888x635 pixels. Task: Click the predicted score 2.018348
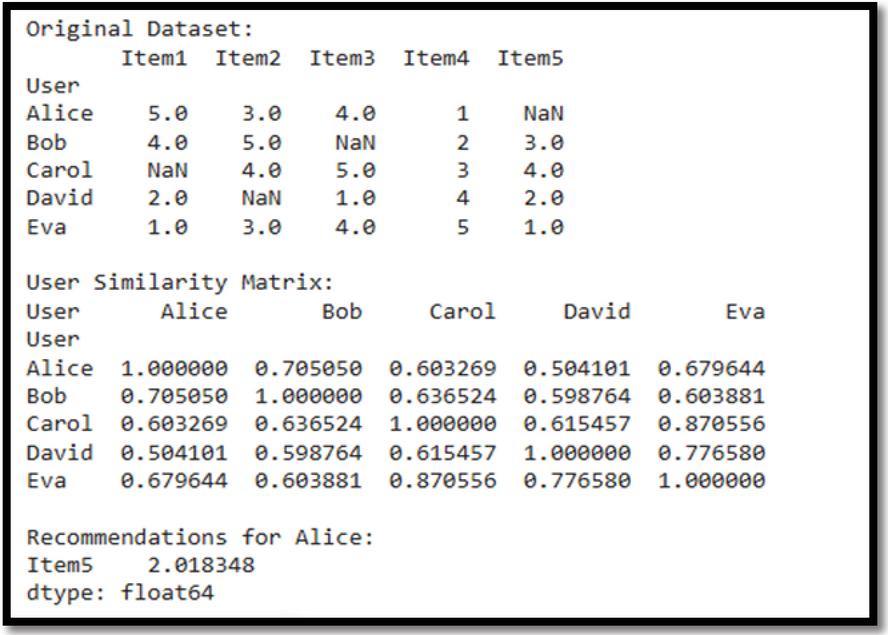pyautogui.click(x=201, y=565)
